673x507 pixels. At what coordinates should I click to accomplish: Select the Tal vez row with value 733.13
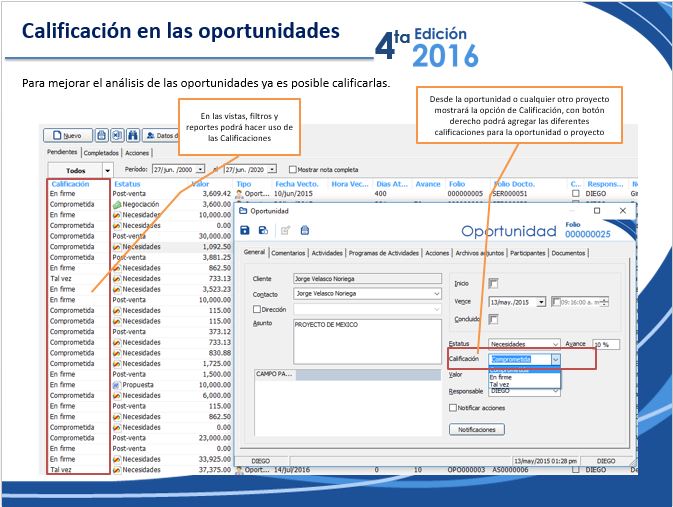(x=140, y=279)
